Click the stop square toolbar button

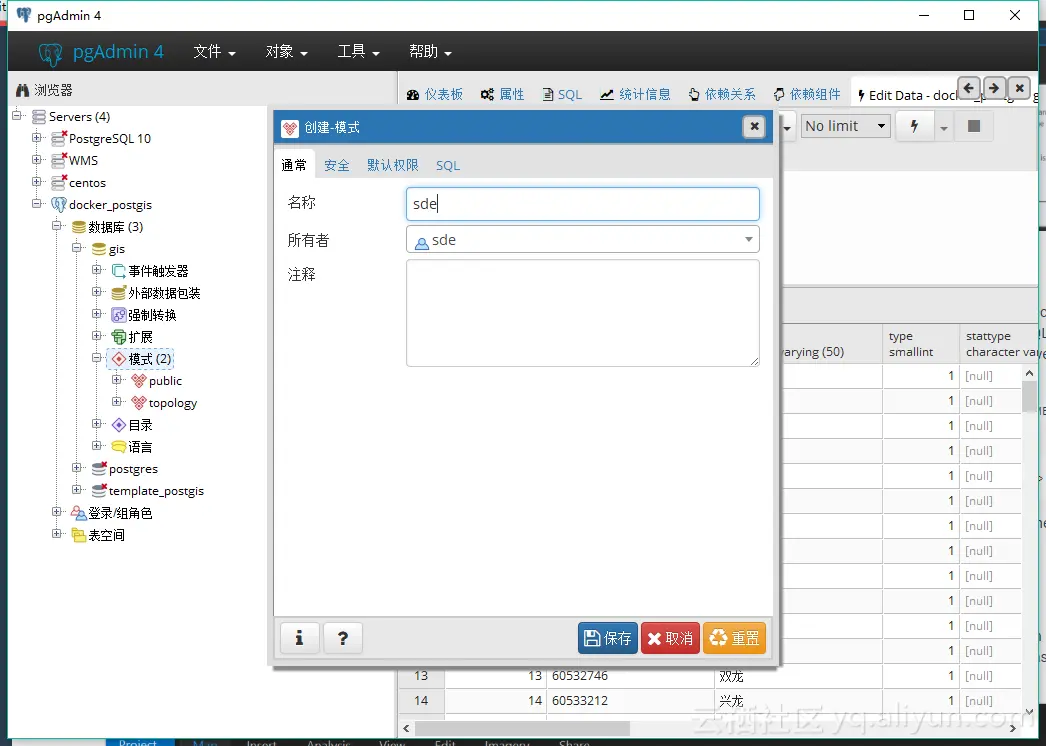974,126
